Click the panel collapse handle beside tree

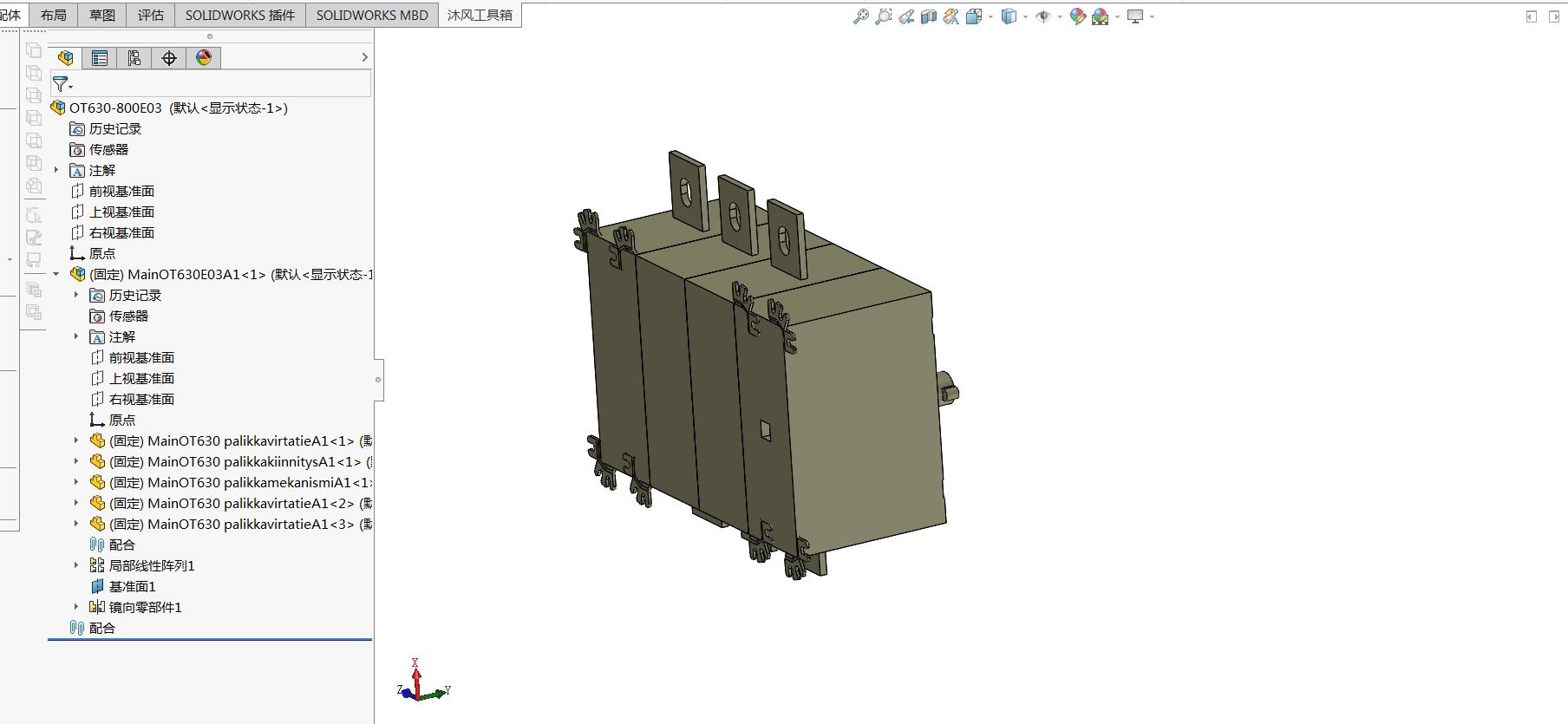click(378, 380)
